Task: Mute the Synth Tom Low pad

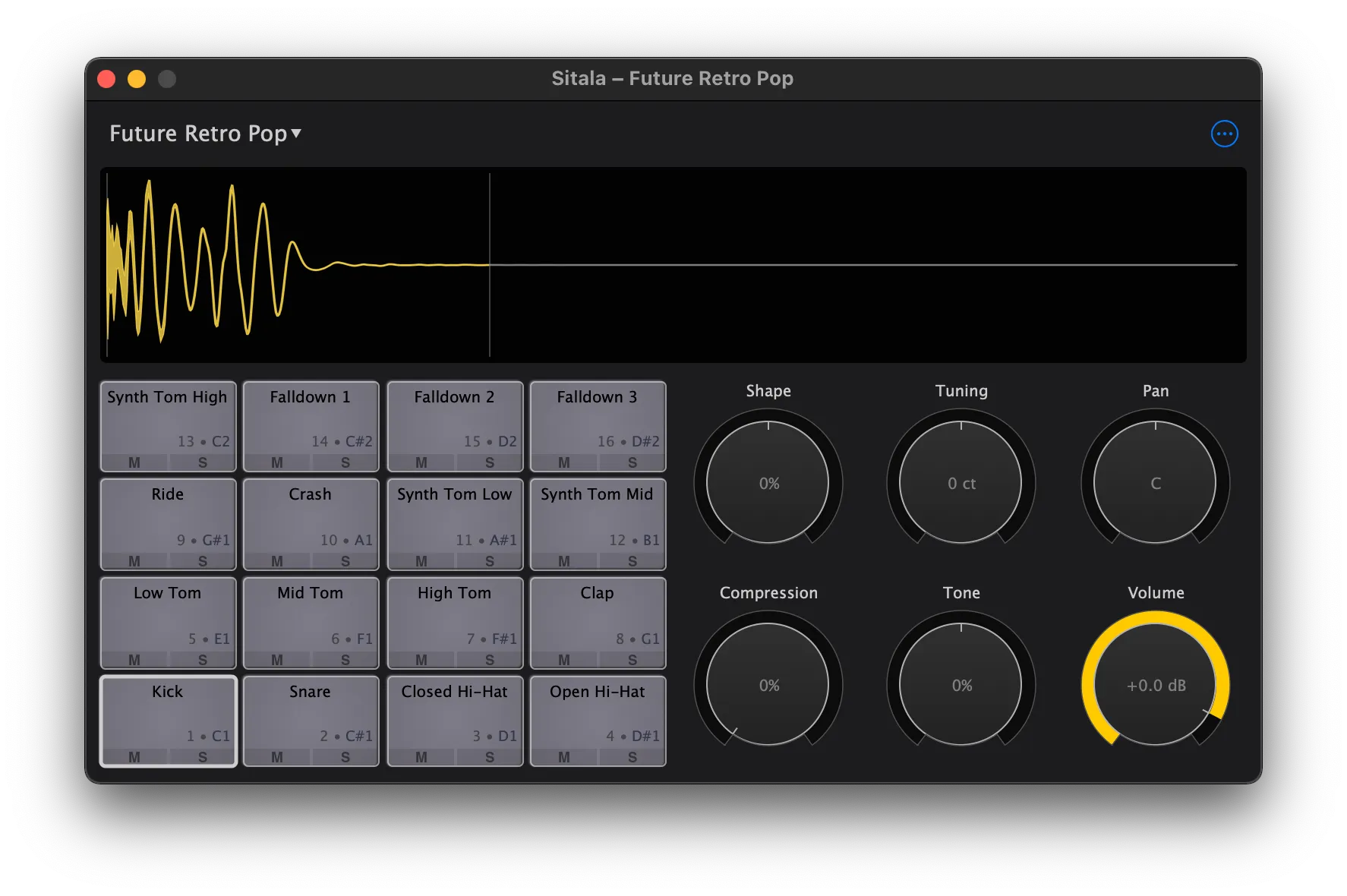Action: pos(421,561)
